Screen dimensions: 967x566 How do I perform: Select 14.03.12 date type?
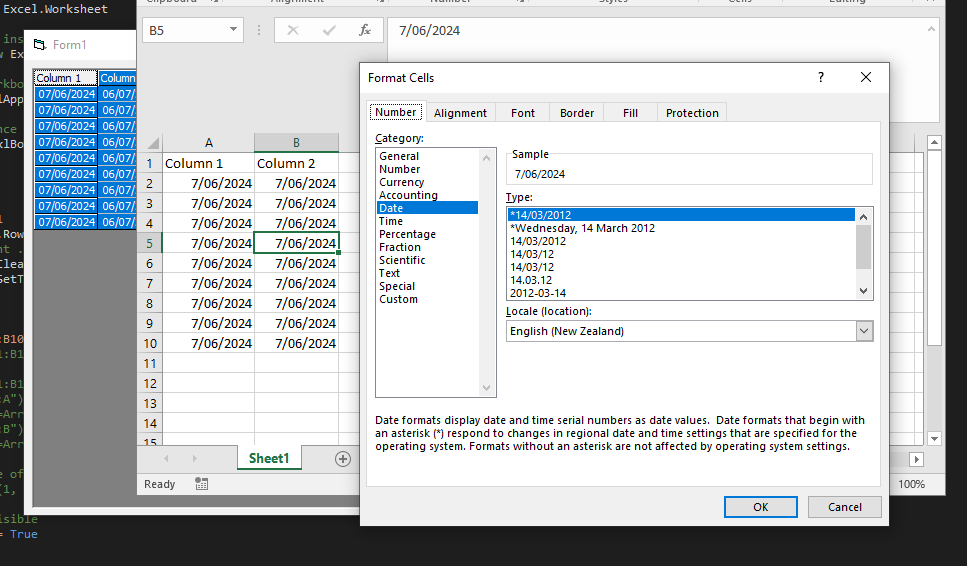681,280
